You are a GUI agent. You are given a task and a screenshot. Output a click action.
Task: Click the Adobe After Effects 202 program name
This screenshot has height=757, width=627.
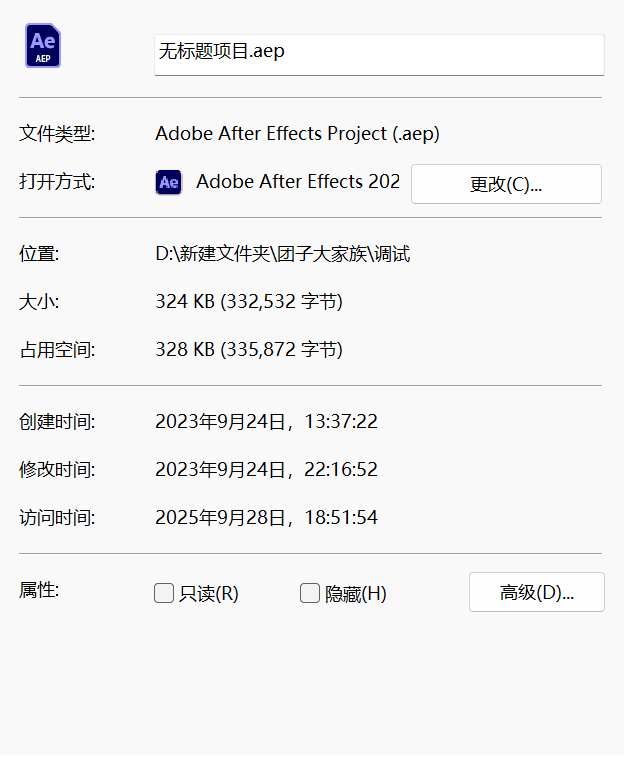point(297,182)
